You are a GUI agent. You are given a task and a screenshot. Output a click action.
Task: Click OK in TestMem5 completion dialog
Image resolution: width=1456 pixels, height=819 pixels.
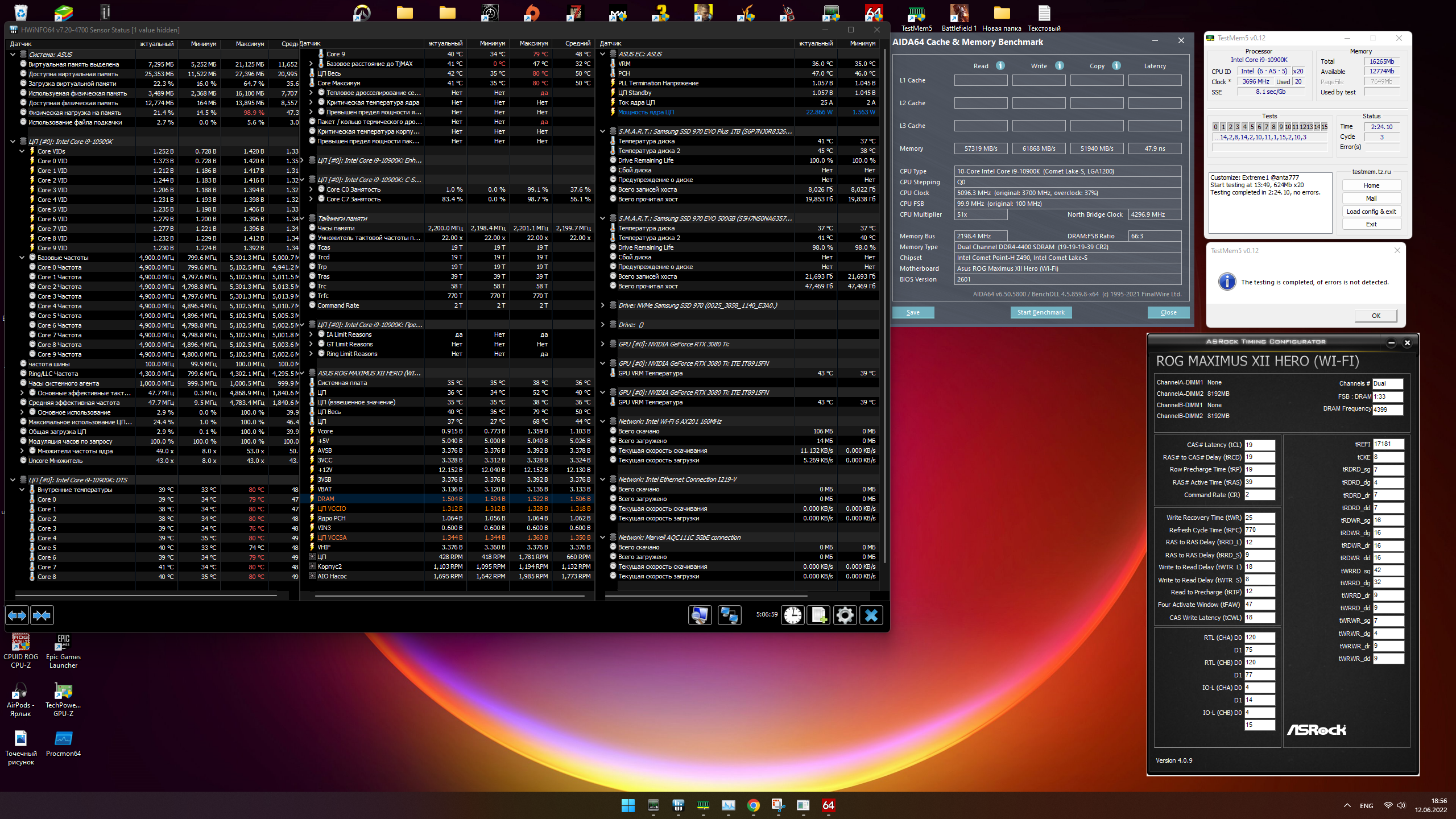[x=1375, y=316]
